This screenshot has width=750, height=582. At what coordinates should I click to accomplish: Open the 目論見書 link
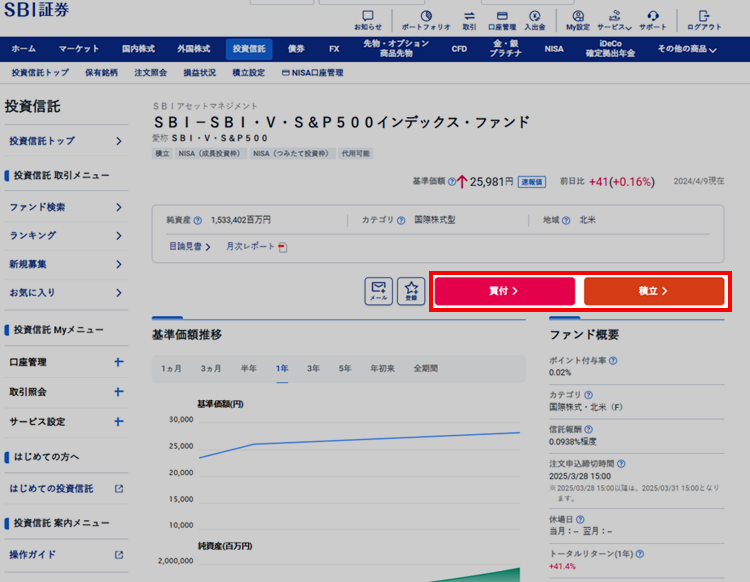(190, 247)
